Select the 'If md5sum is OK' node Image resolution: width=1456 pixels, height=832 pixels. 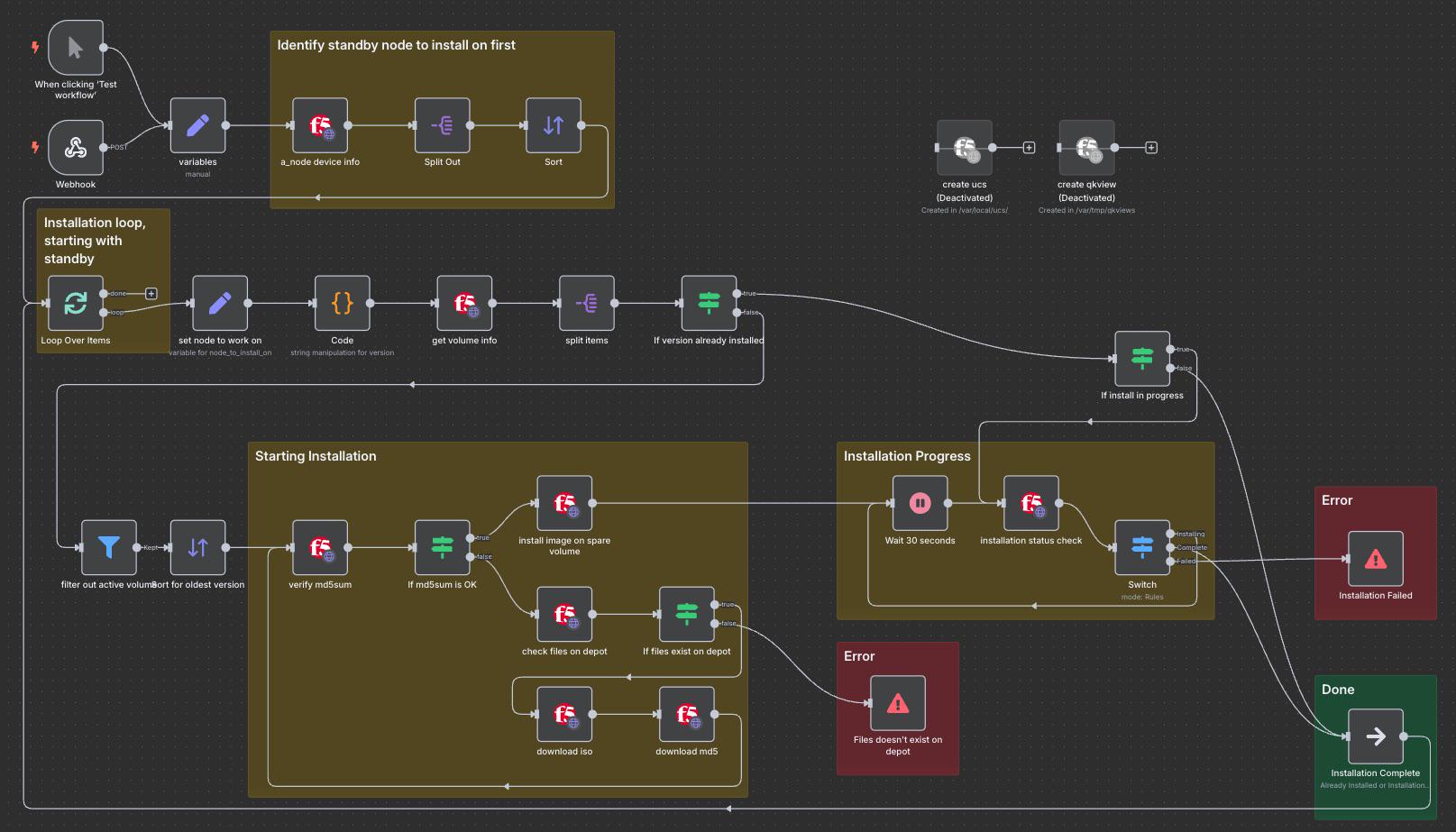pyautogui.click(x=442, y=547)
